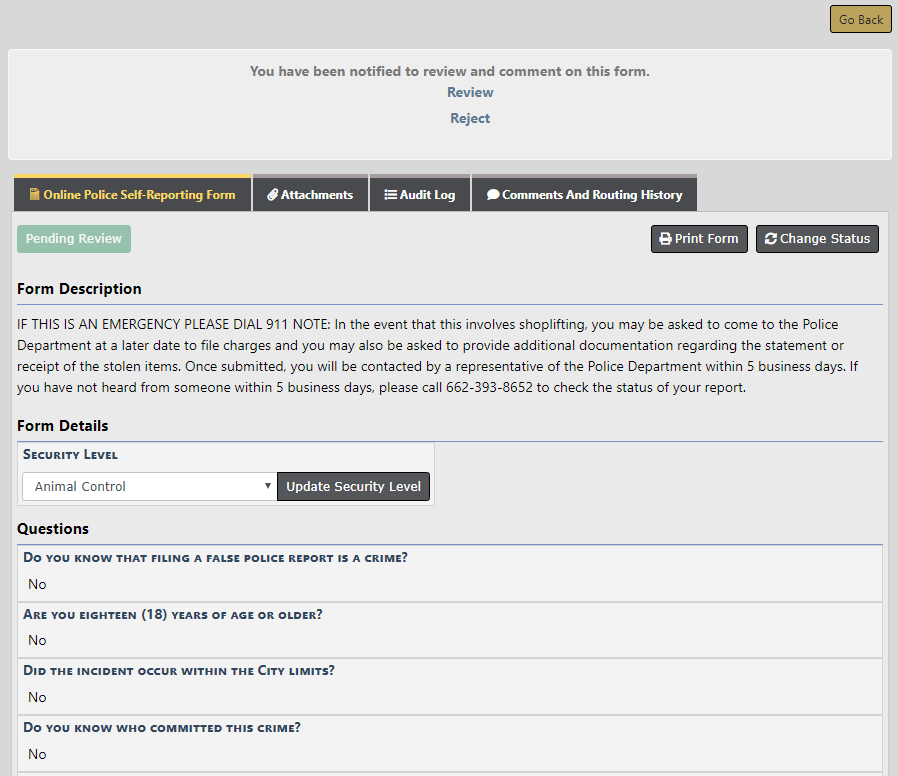This screenshot has height=776, width=898.
Task: Click the No answer under false police report question
Action: click(37, 584)
